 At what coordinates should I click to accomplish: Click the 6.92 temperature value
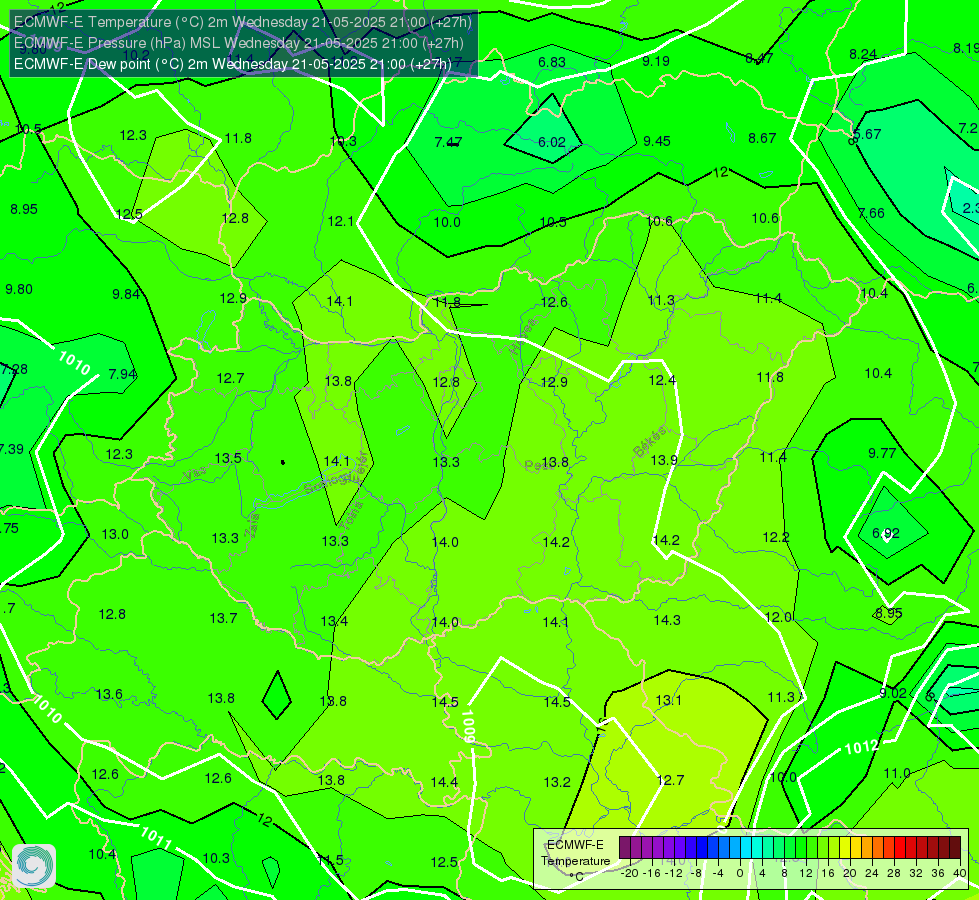(x=886, y=533)
